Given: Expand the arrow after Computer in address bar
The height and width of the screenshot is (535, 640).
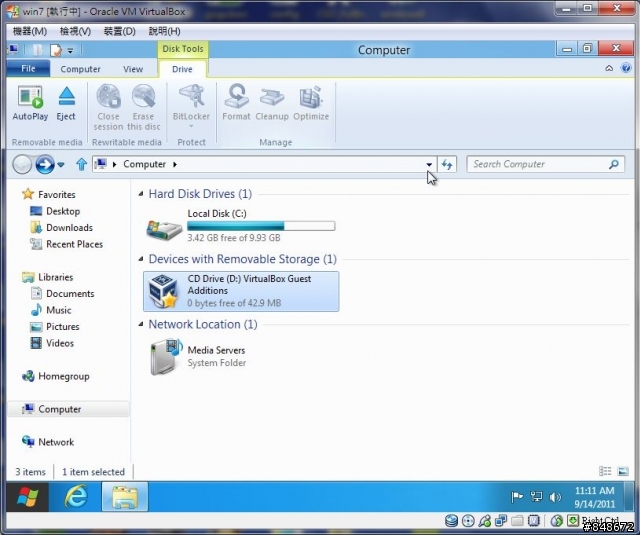Looking at the screenshot, I should [175, 164].
